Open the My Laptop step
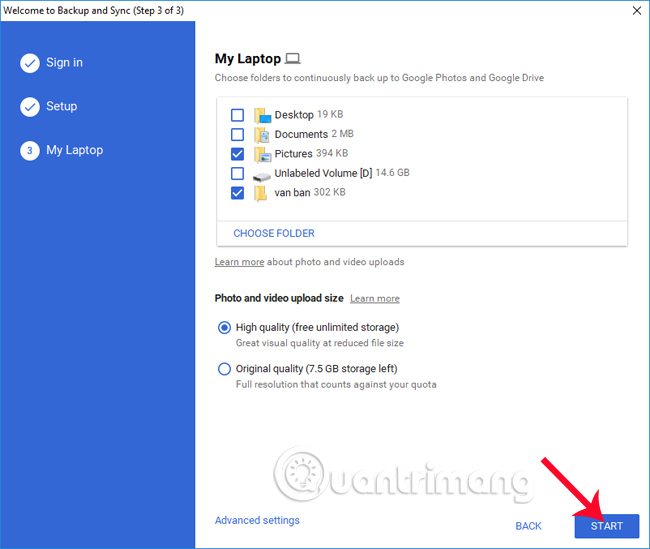650x549 pixels. 75,150
